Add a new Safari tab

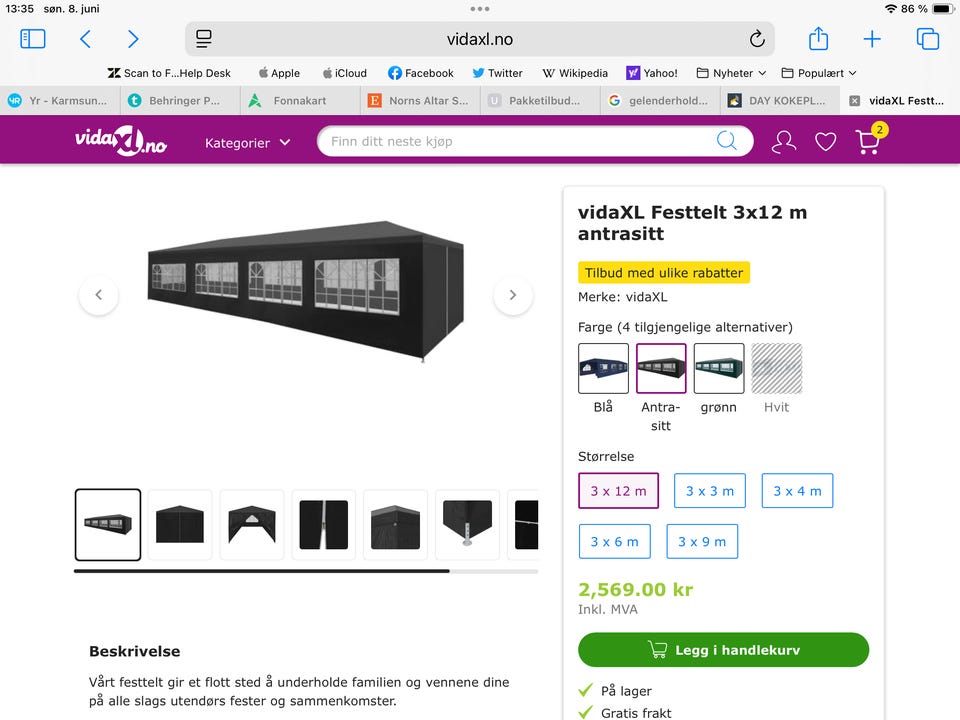pyautogui.click(x=872, y=39)
